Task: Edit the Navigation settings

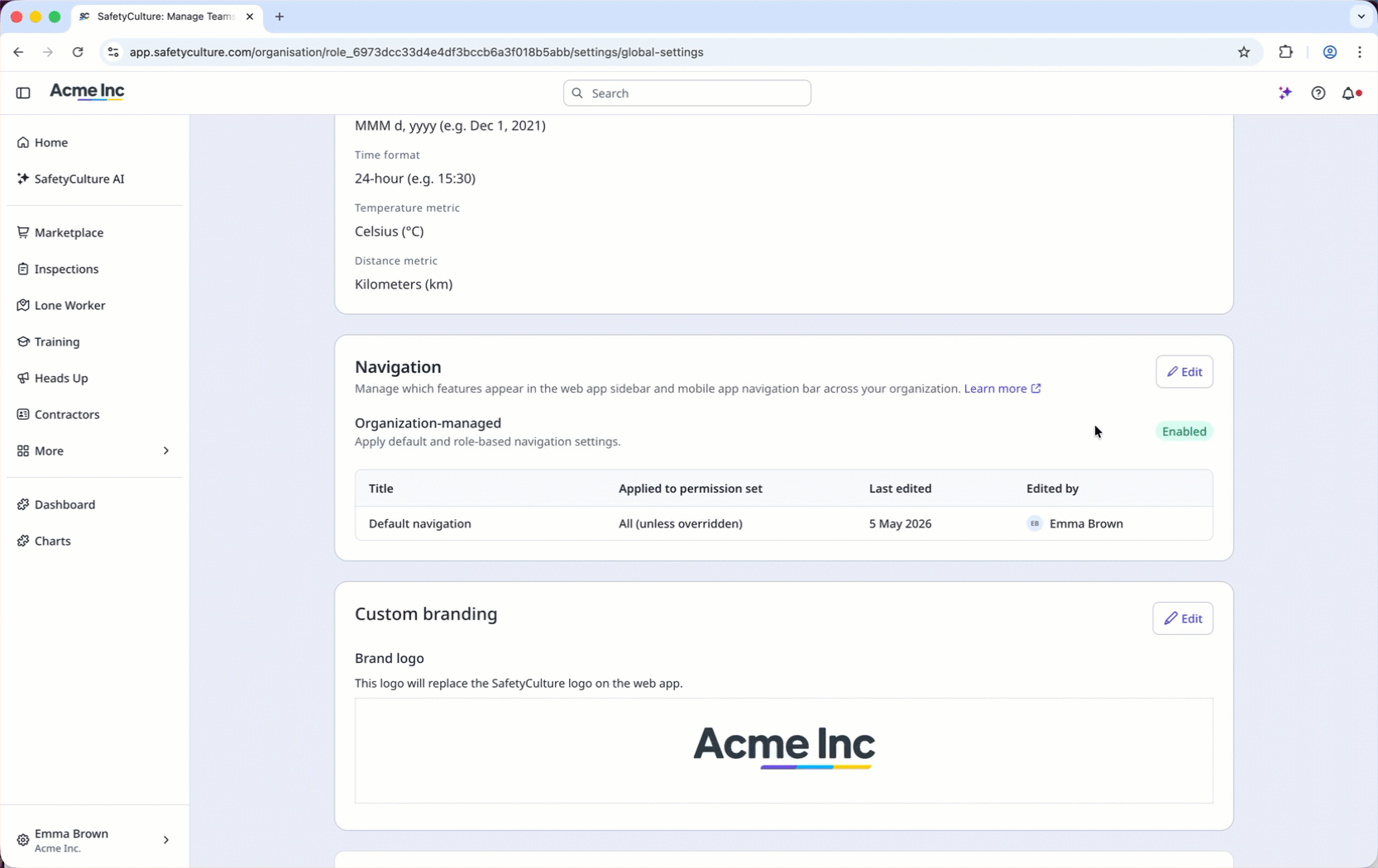Action: click(x=1184, y=372)
